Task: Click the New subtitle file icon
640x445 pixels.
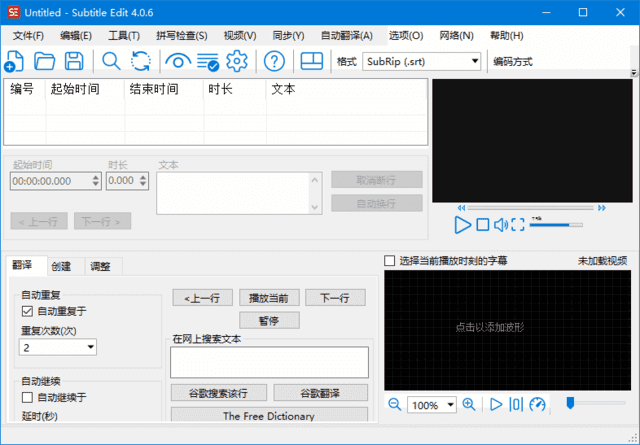Action: click(x=14, y=61)
